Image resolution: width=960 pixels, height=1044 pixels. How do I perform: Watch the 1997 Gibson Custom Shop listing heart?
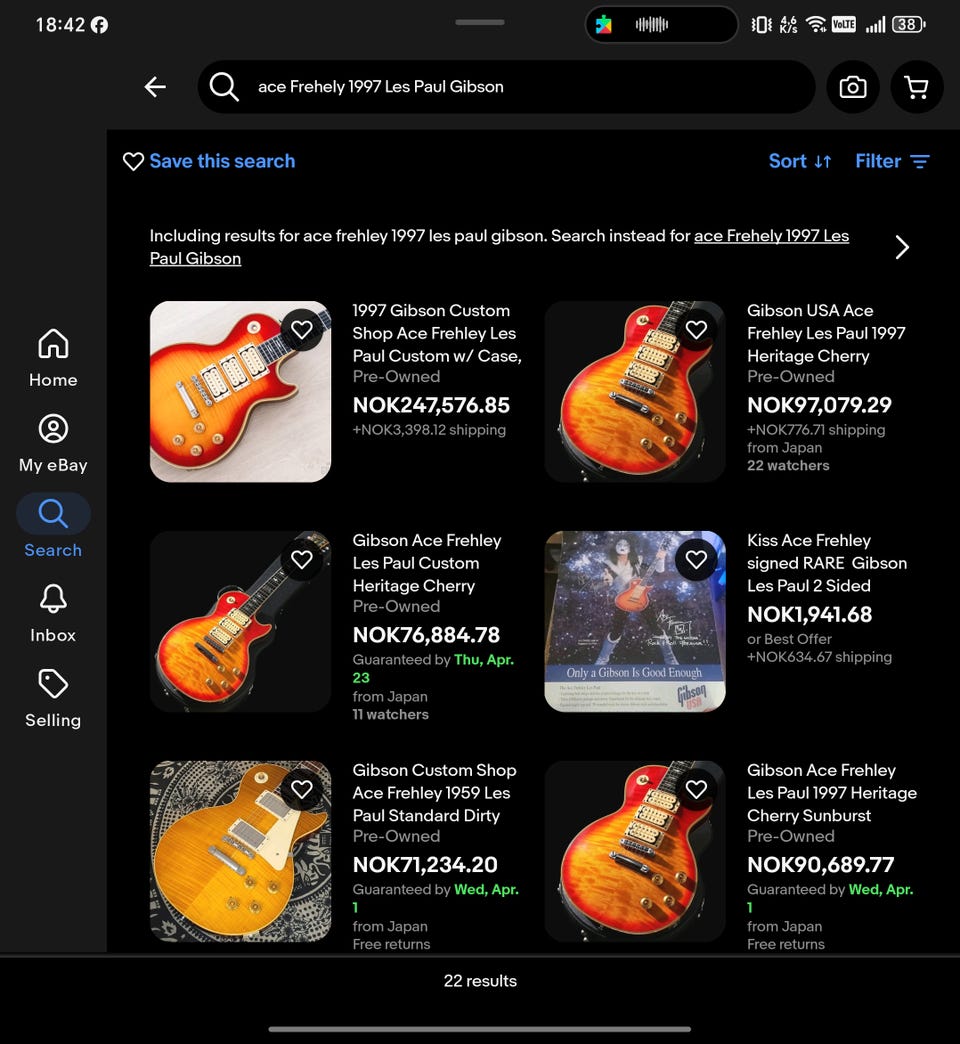[302, 330]
